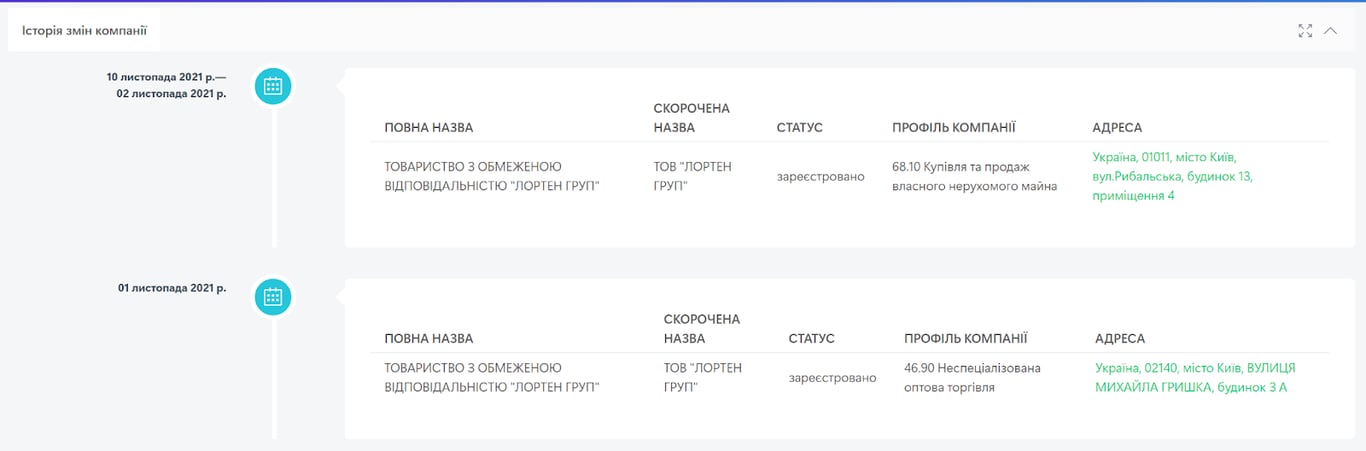Expand the company history panel to fullscreen
The width and height of the screenshot is (1366, 451).
[x=1305, y=31]
